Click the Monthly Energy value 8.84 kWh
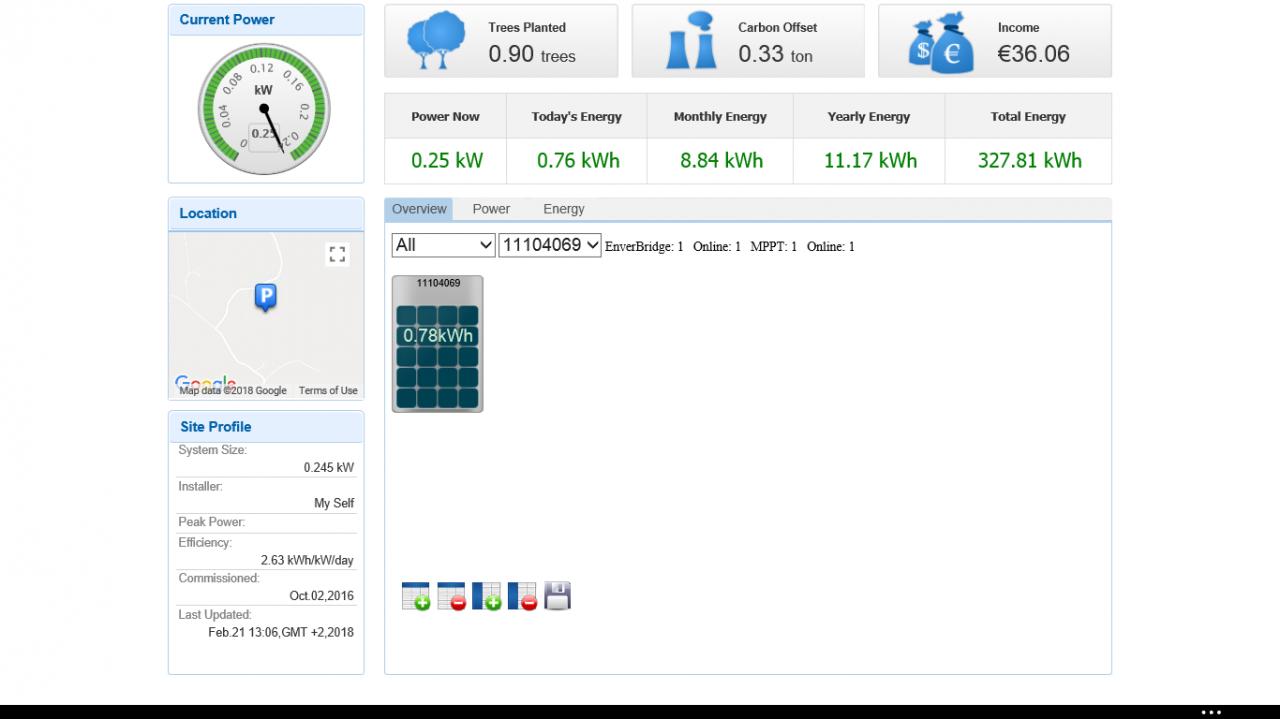The width and height of the screenshot is (1280, 719). pyautogui.click(x=721, y=160)
